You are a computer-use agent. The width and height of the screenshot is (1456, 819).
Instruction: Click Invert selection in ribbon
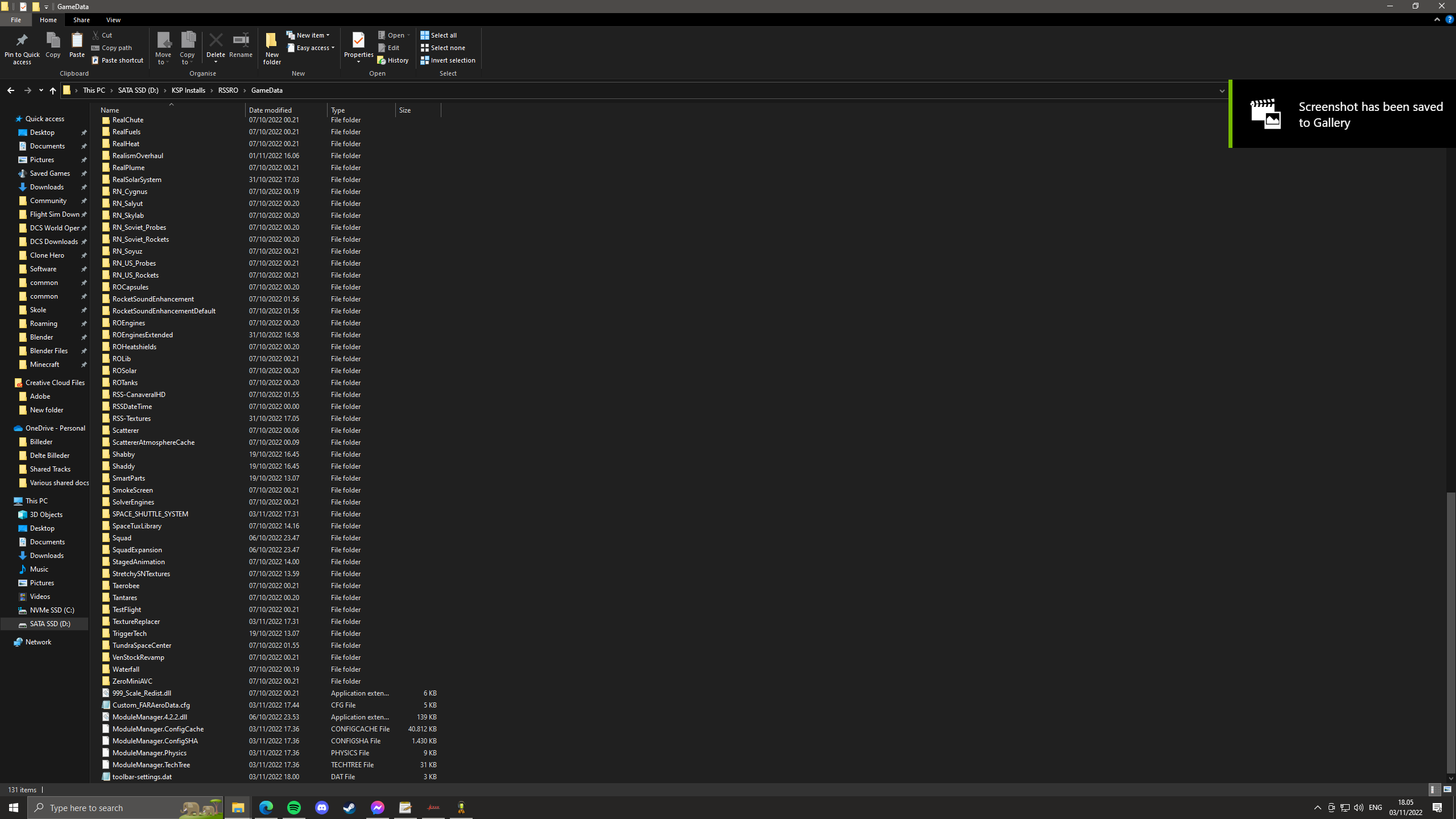[x=448, y=60]
